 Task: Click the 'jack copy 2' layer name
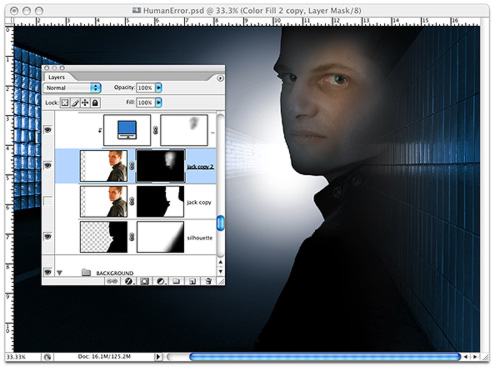[x=200, y=167]
